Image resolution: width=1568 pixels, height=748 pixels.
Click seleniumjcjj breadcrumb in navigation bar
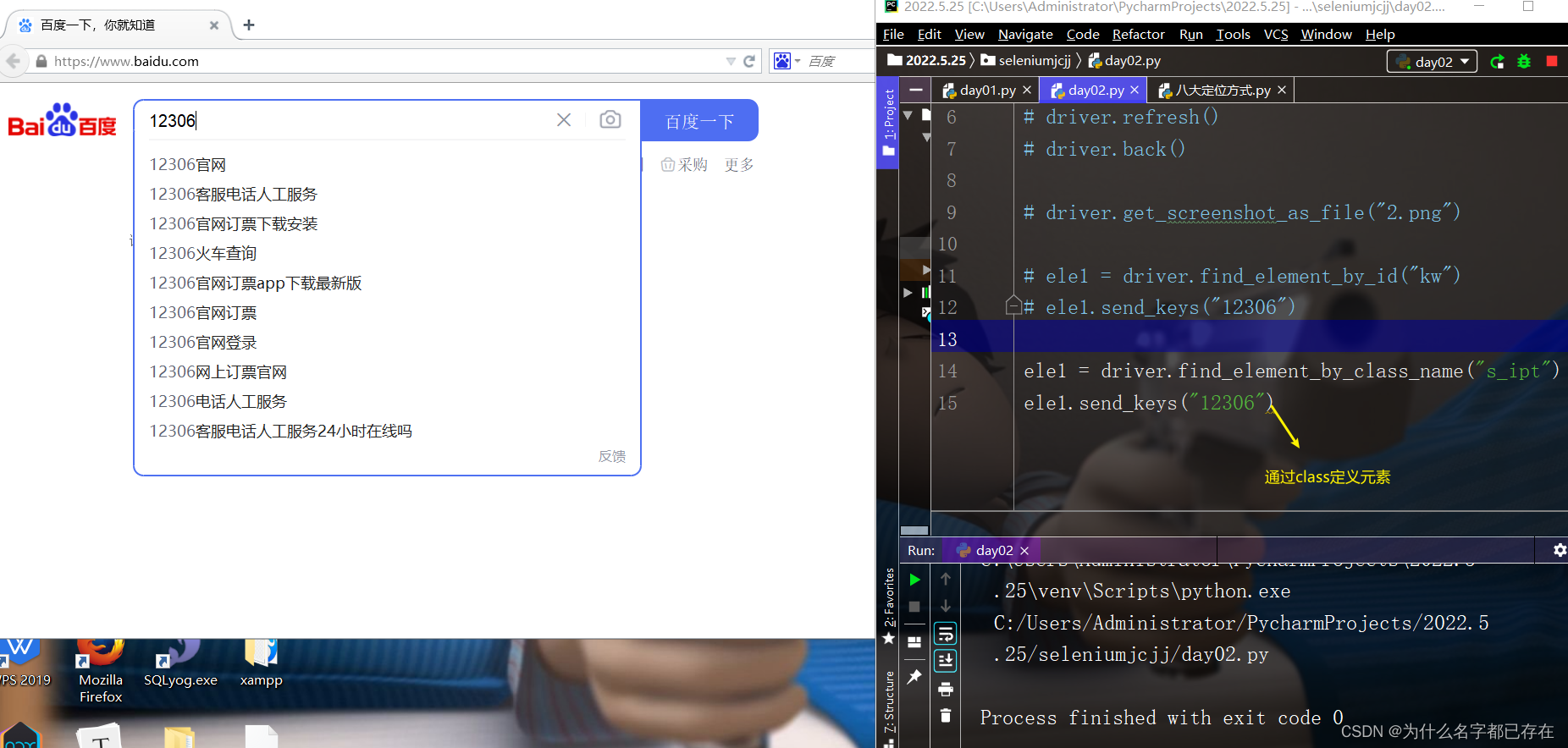tap(1026, 60)
